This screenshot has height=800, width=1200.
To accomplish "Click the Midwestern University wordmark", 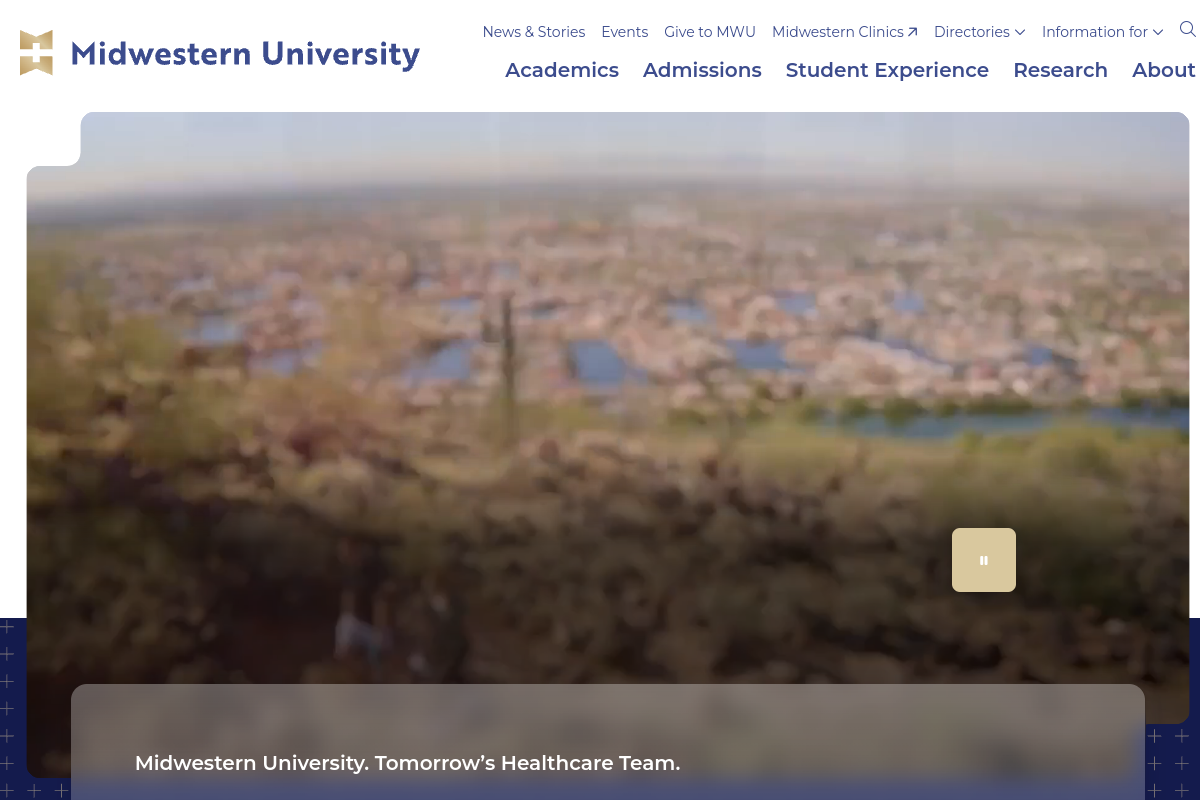I will [x=245, y=53].
